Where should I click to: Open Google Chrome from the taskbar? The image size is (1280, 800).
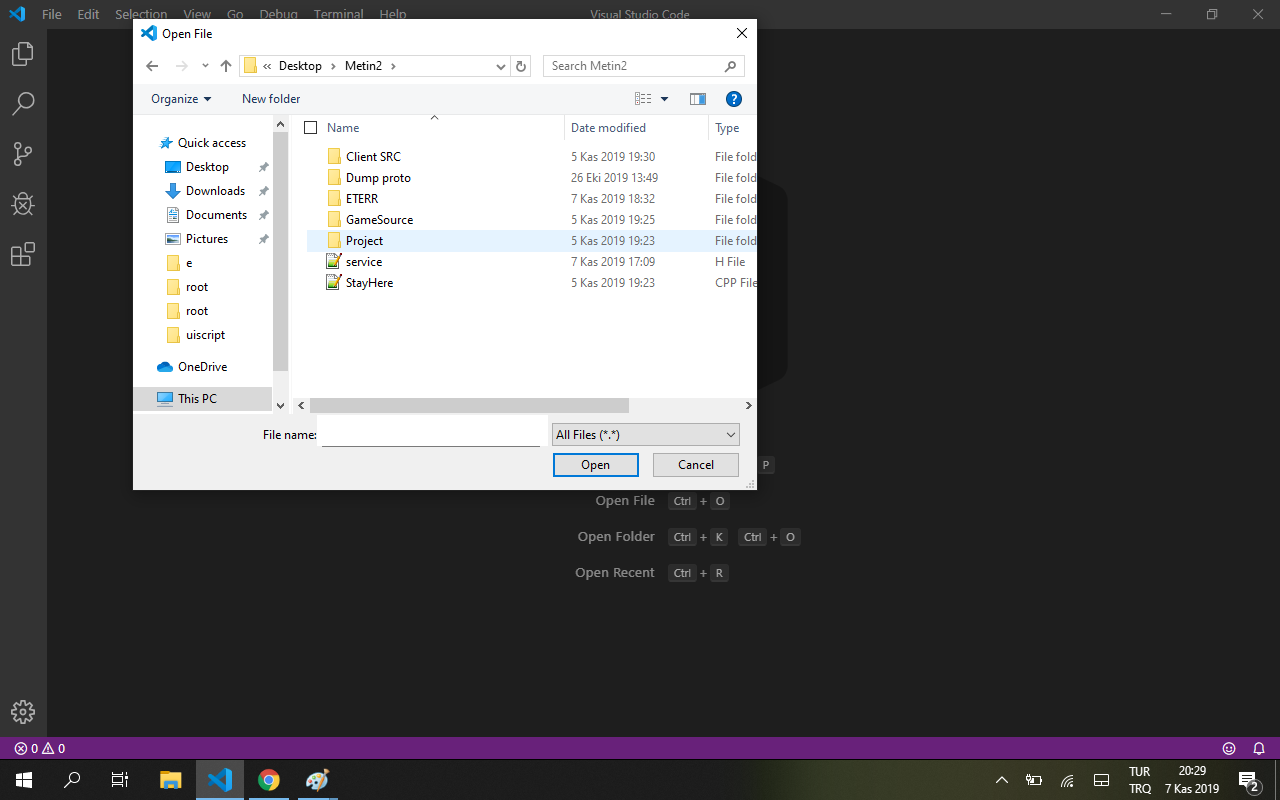[x=268, y=780]
